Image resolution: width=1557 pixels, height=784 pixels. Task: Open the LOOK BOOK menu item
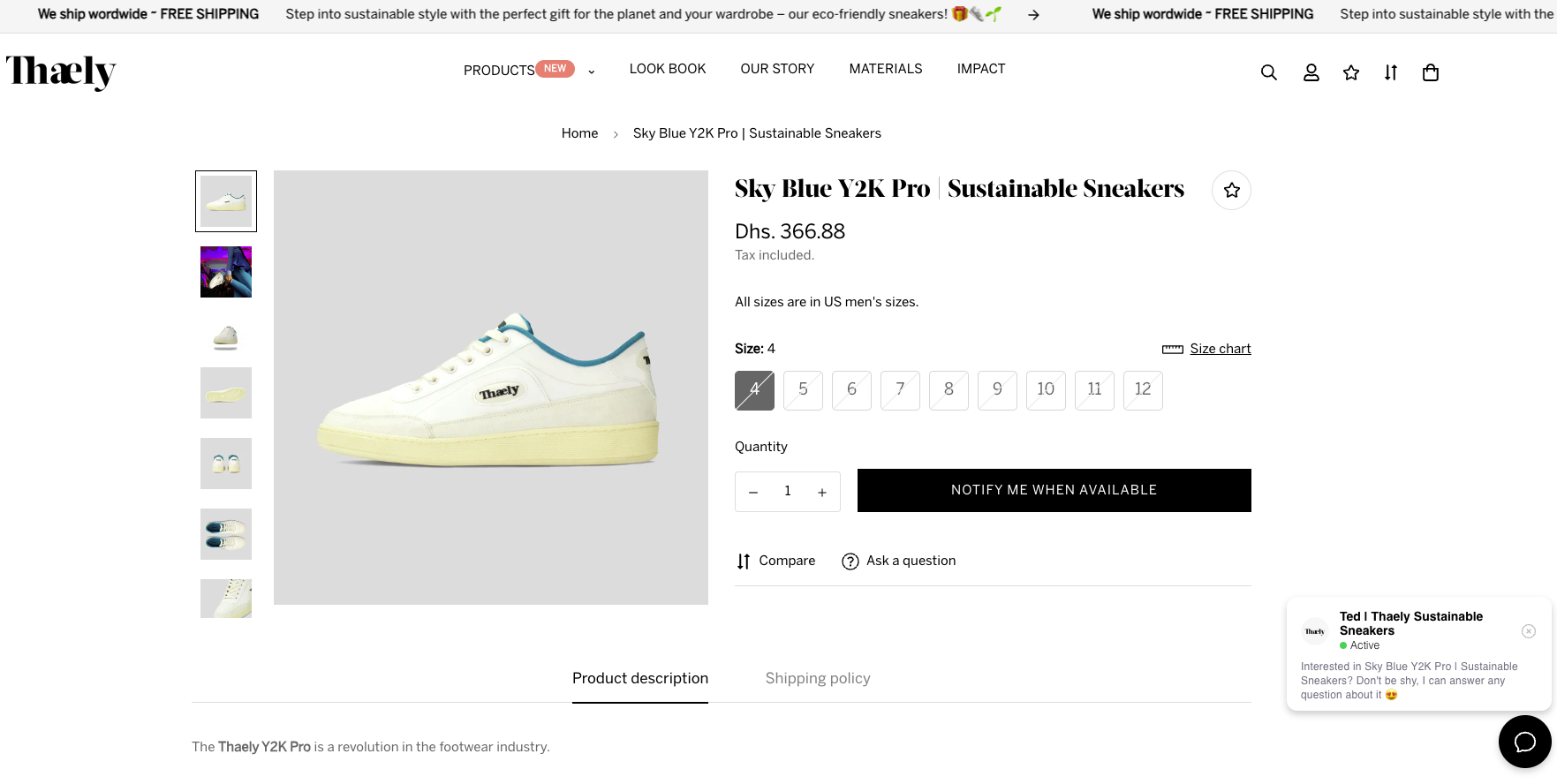coord(667,69)
